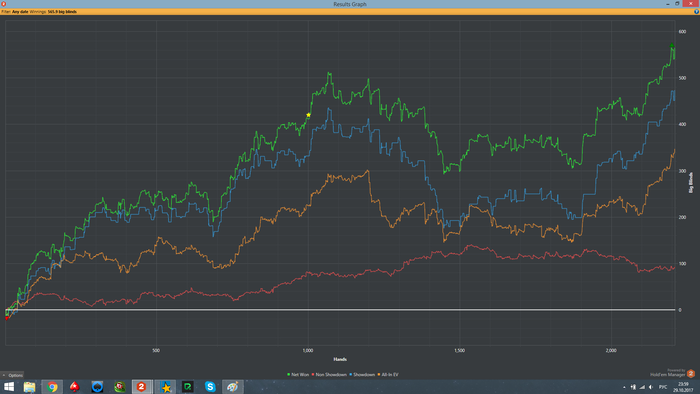This screenshot has height=394, width=700.
Task: Open PokerStars red spade taskbar icon
Action: point(75,386)
